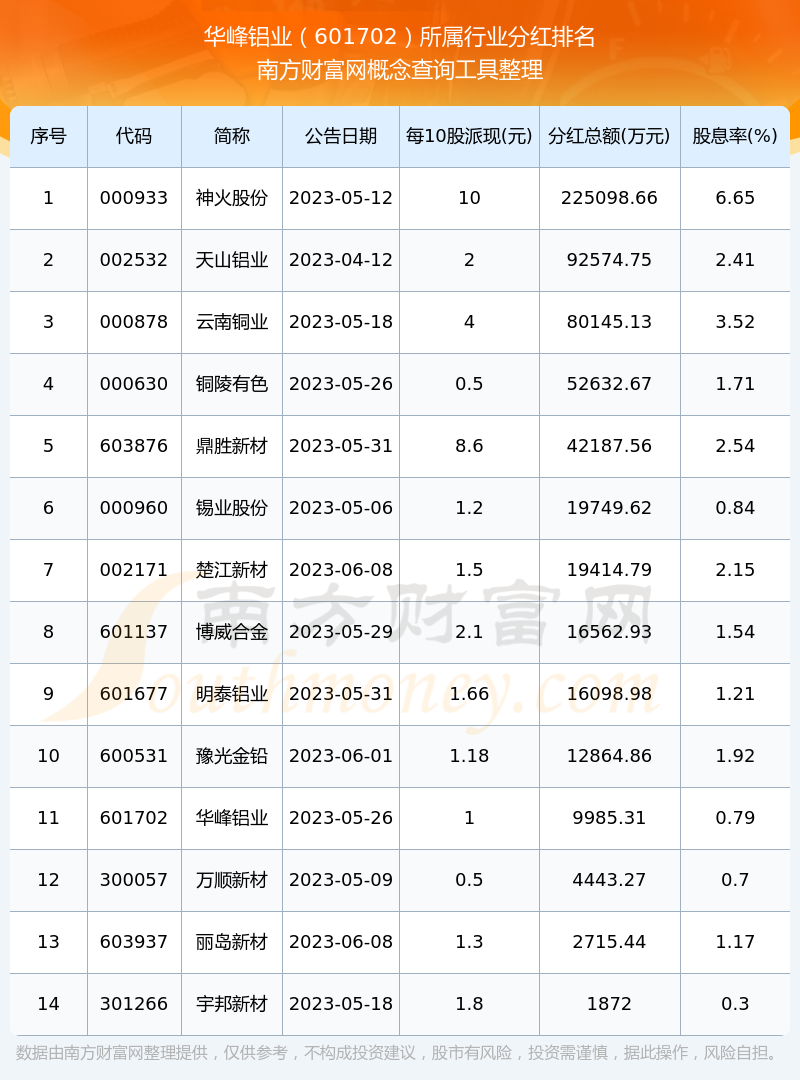Click the 序号 column header
The image size is (800, 1080).
[48, 136]
